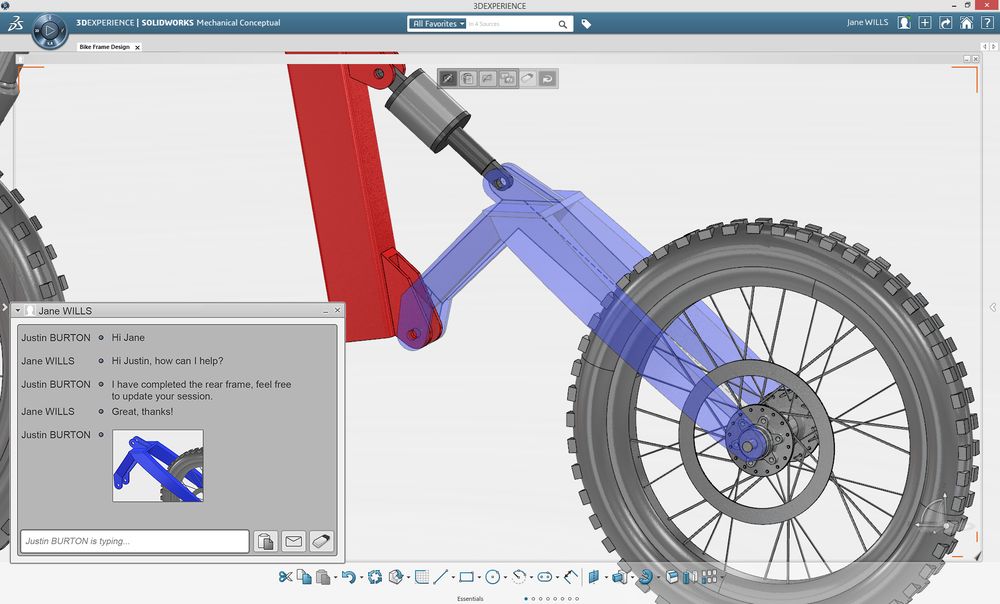1000x604 pixels.
Task: Click the Essentials toolbar section label
Action: pos(470,599)
